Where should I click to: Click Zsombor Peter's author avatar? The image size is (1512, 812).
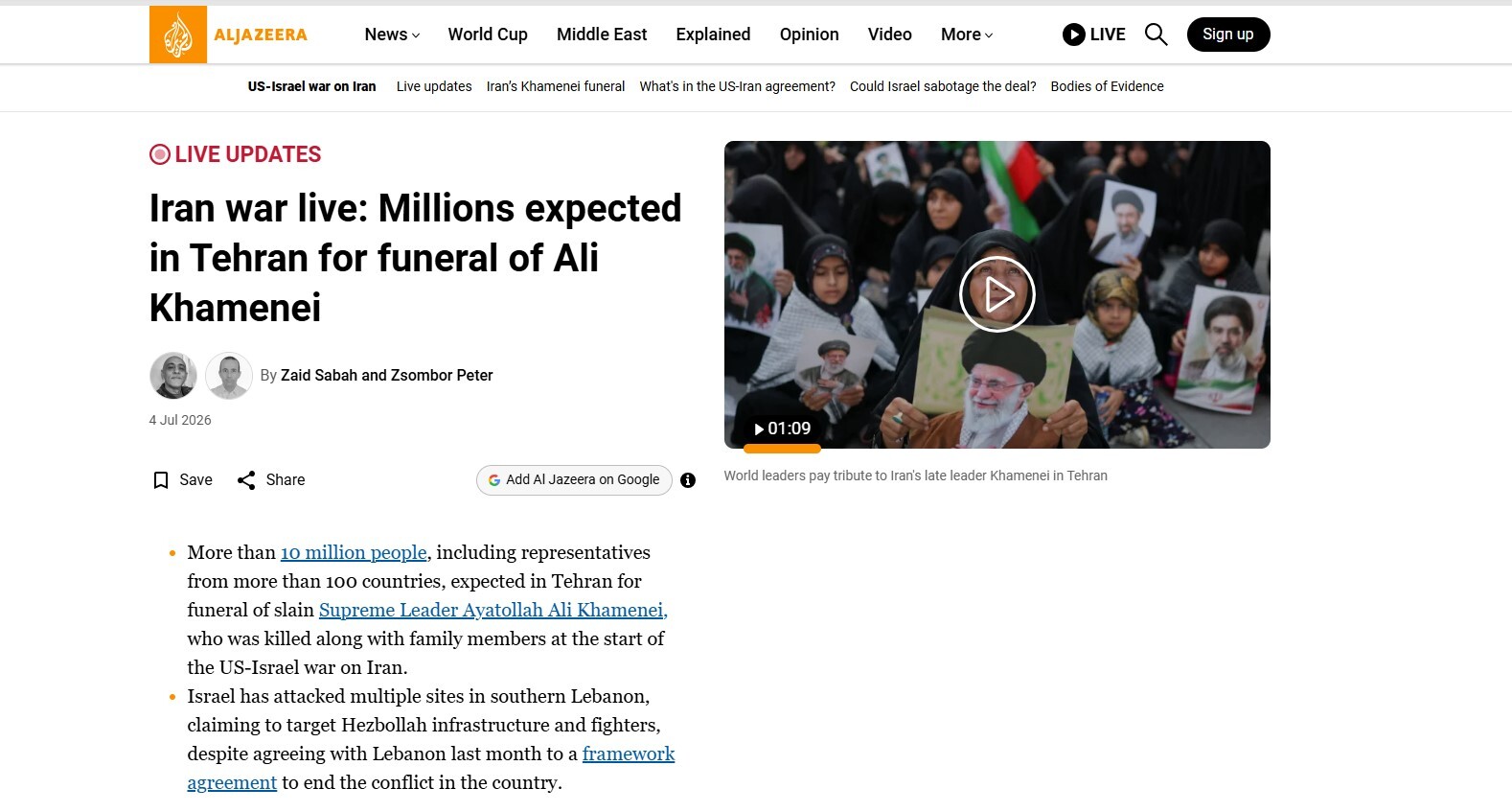(229, 375)
